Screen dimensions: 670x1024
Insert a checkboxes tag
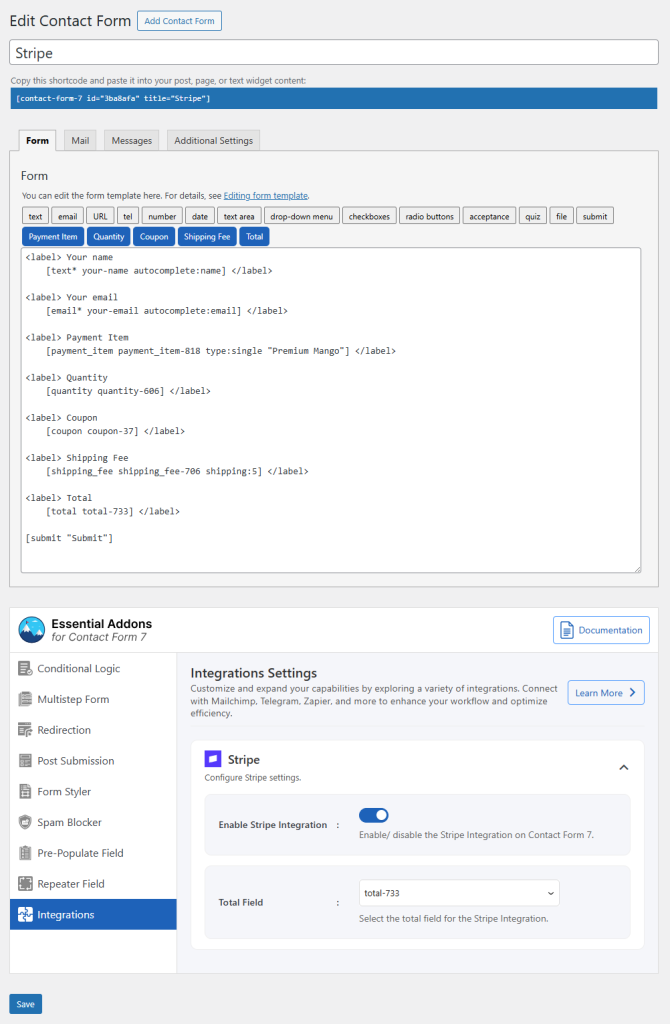click(x=369, y=216)
